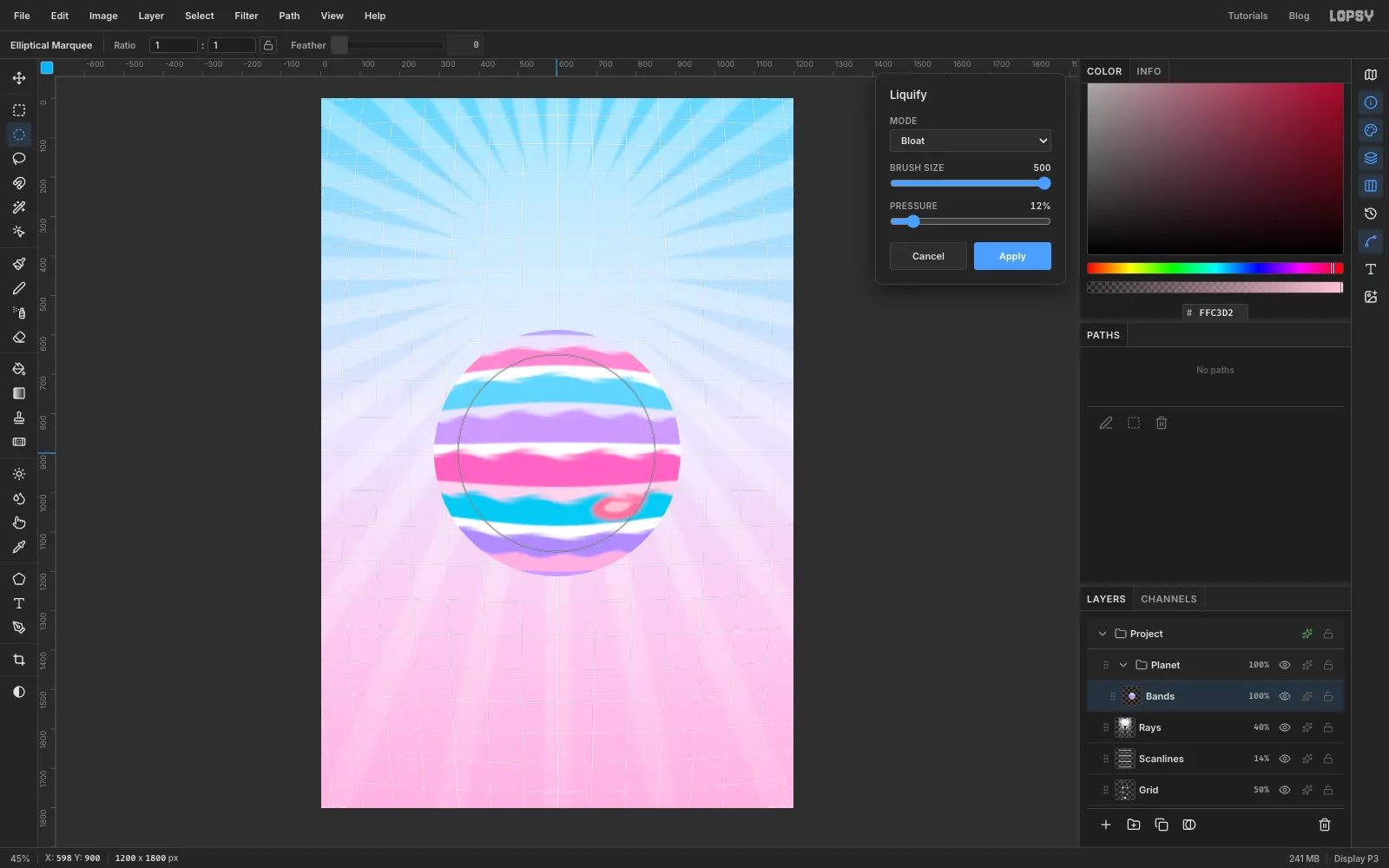
Task: Hide the Rays layer
Action: click(1285, 727)
